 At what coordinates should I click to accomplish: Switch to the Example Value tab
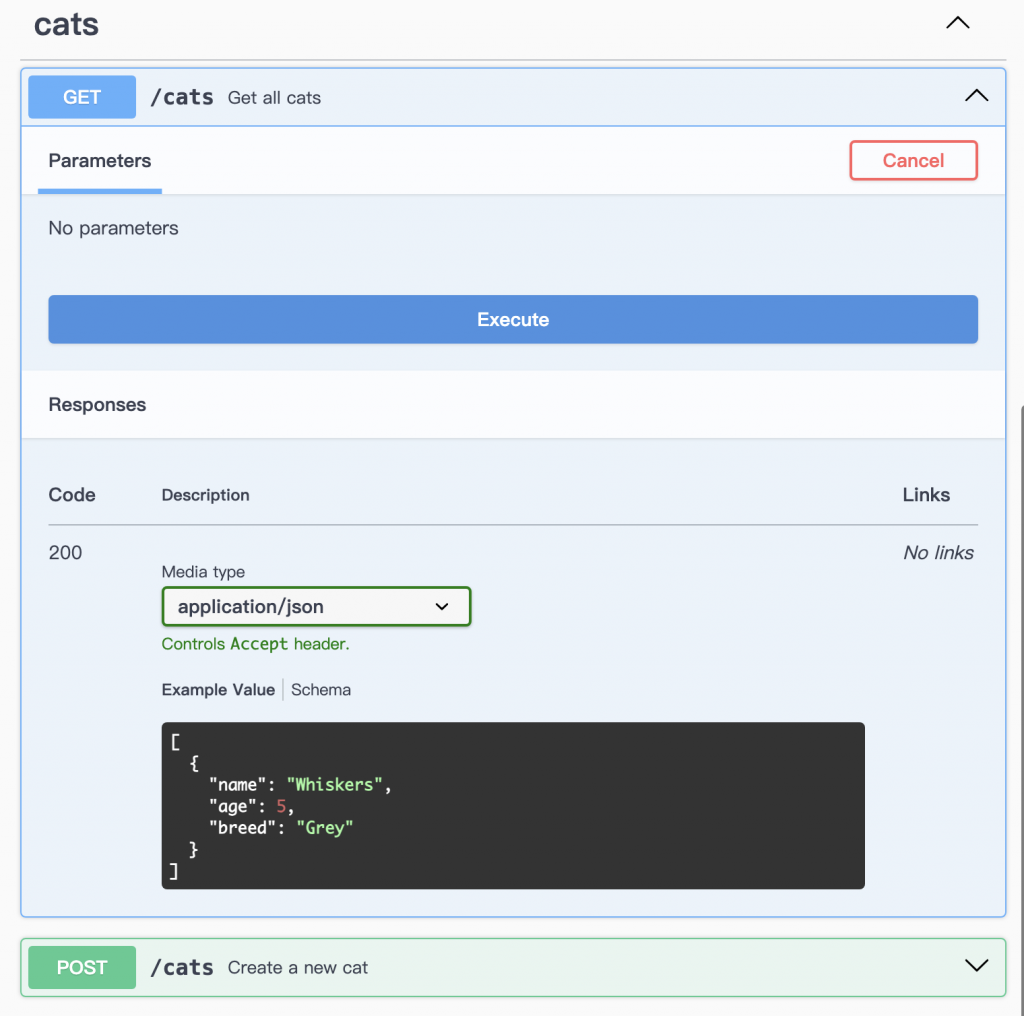click(x=218, y=690)
